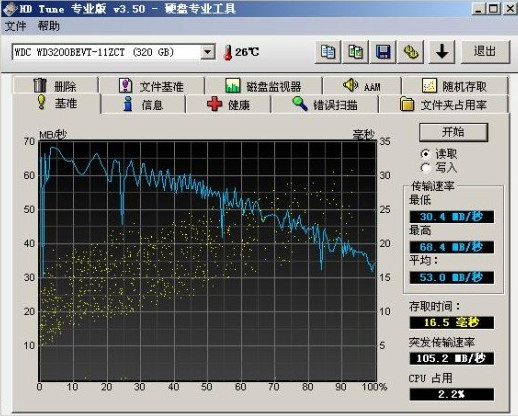The height and width of the screenshot is (416, 518).
Task: Click the copy text to clipboard icon
Action: [x=328, y=52]
